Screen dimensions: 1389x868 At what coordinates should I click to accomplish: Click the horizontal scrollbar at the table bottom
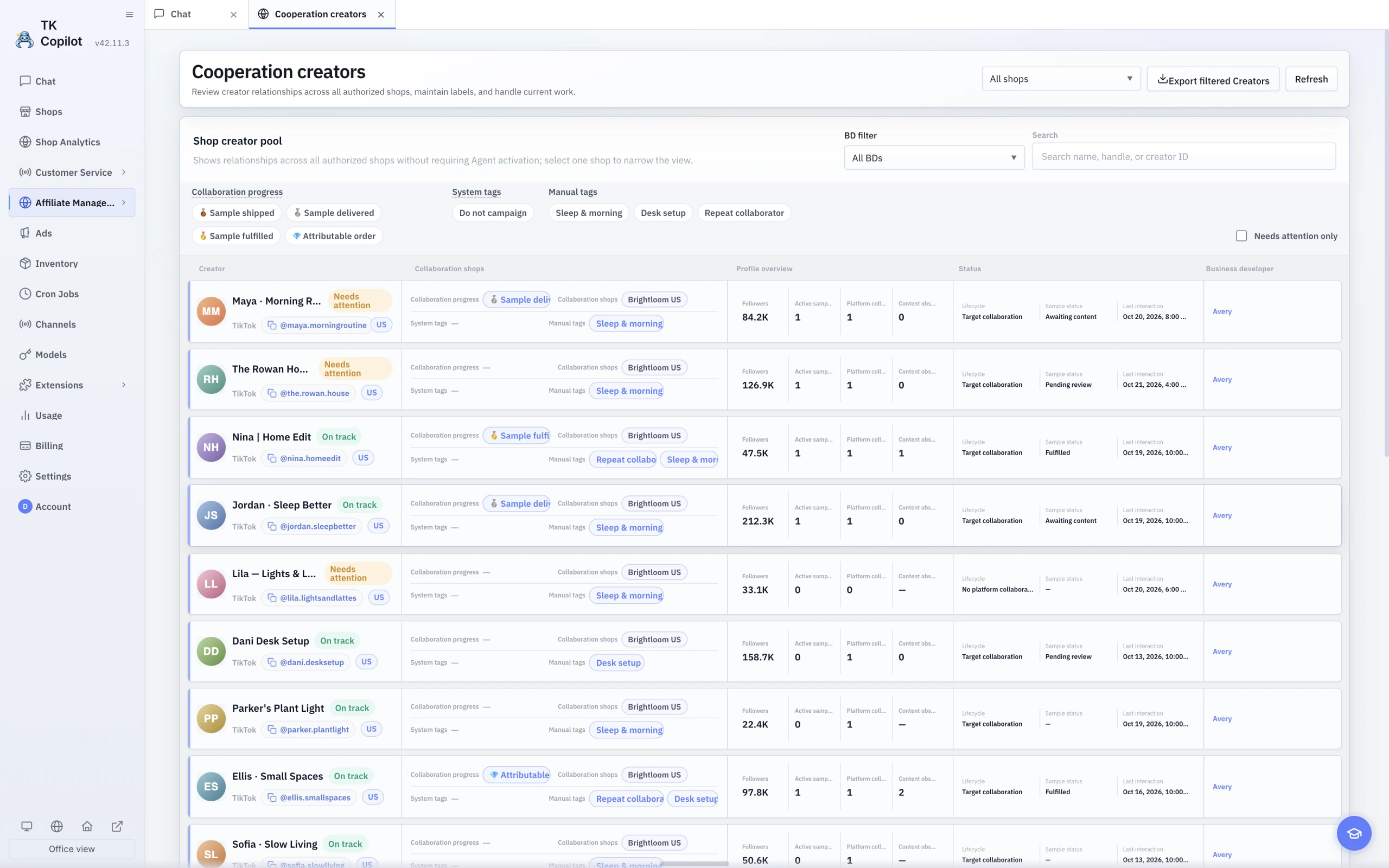(694, 863)
